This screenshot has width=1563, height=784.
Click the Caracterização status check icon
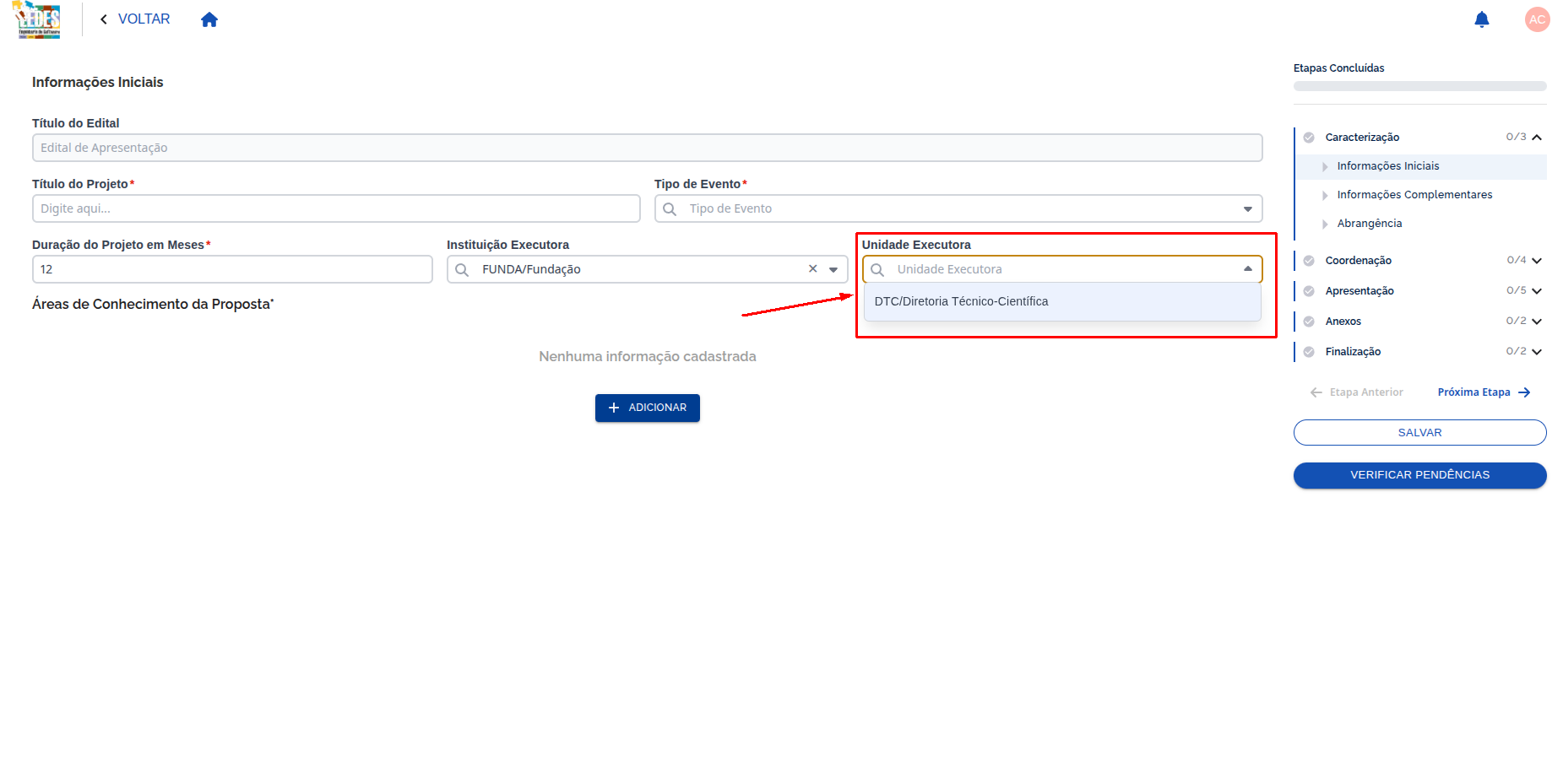[x=1309, y=138]
